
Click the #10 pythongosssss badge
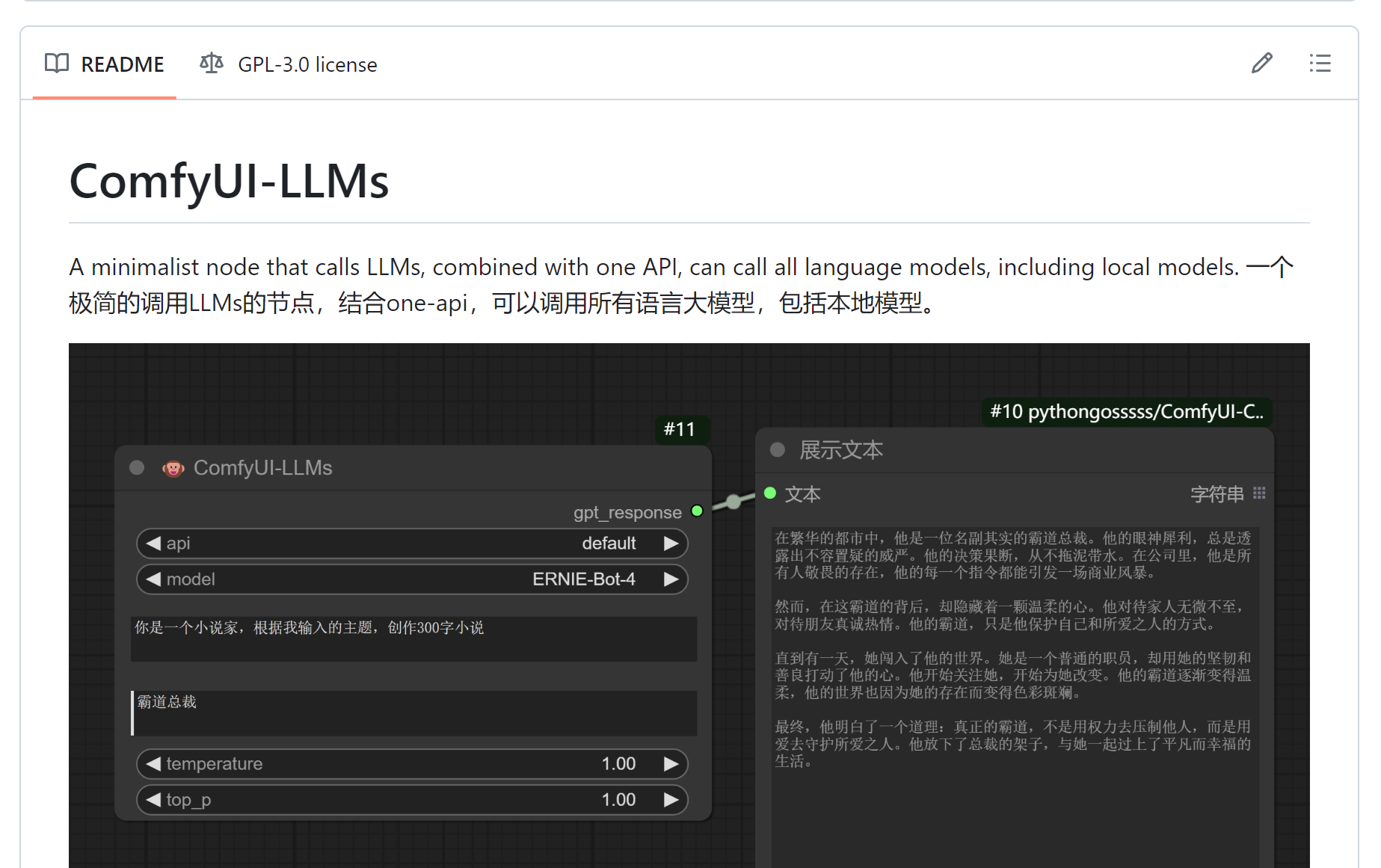(1127, 412)
